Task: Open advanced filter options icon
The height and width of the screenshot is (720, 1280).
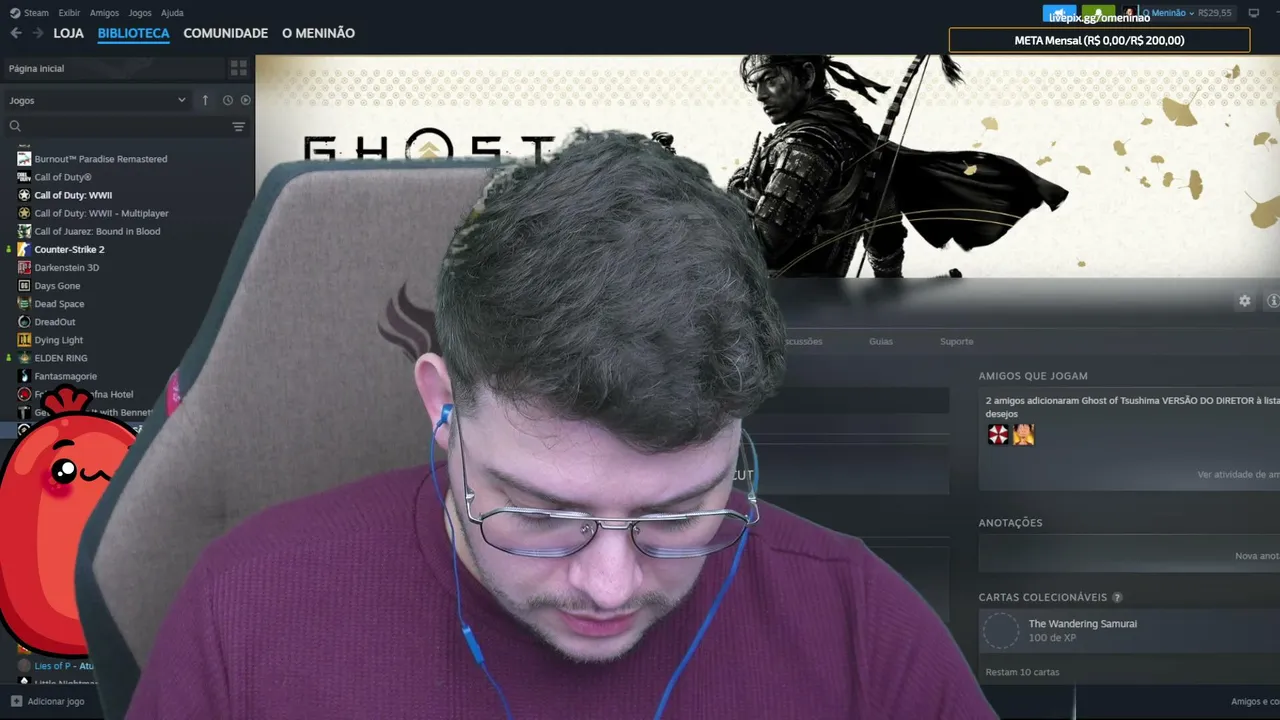Action: 238,127
